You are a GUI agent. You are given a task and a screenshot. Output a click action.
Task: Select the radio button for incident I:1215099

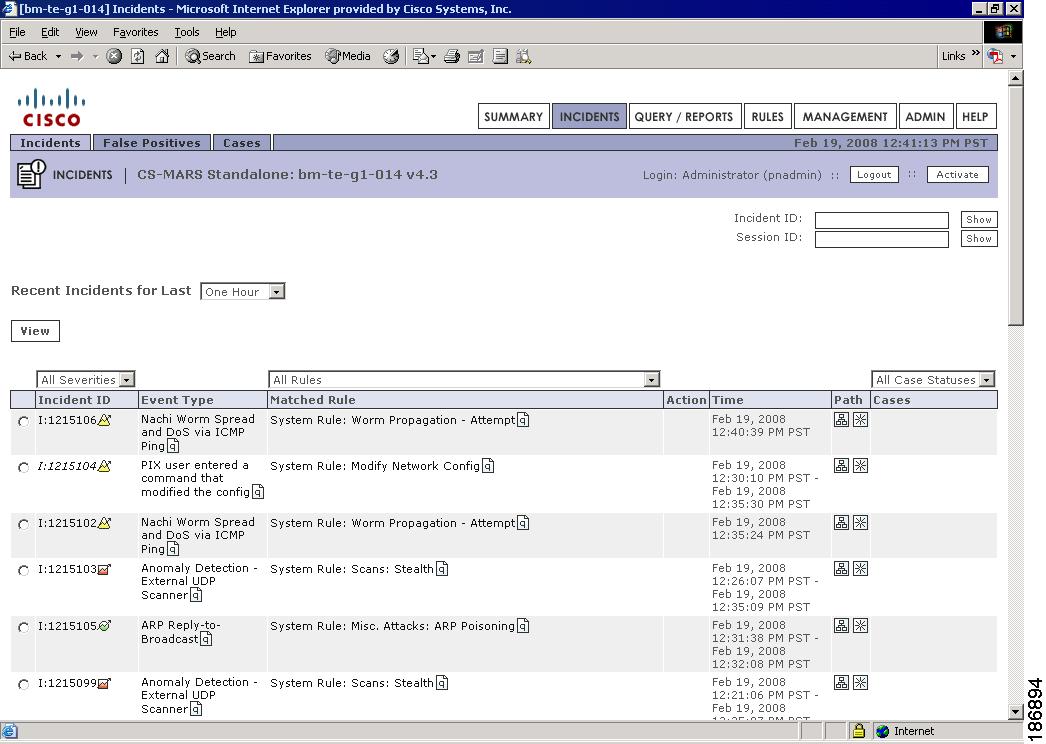22,683
